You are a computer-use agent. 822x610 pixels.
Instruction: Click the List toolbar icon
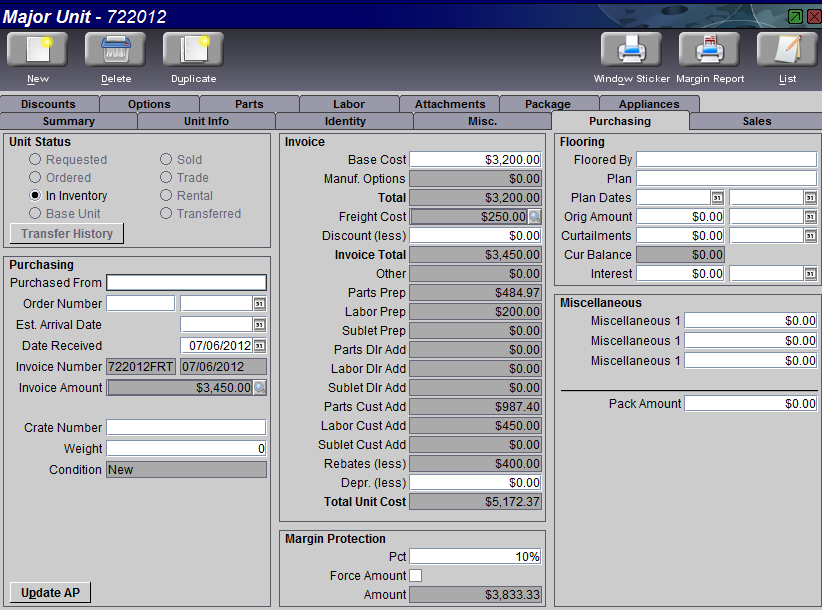[787, 50]
